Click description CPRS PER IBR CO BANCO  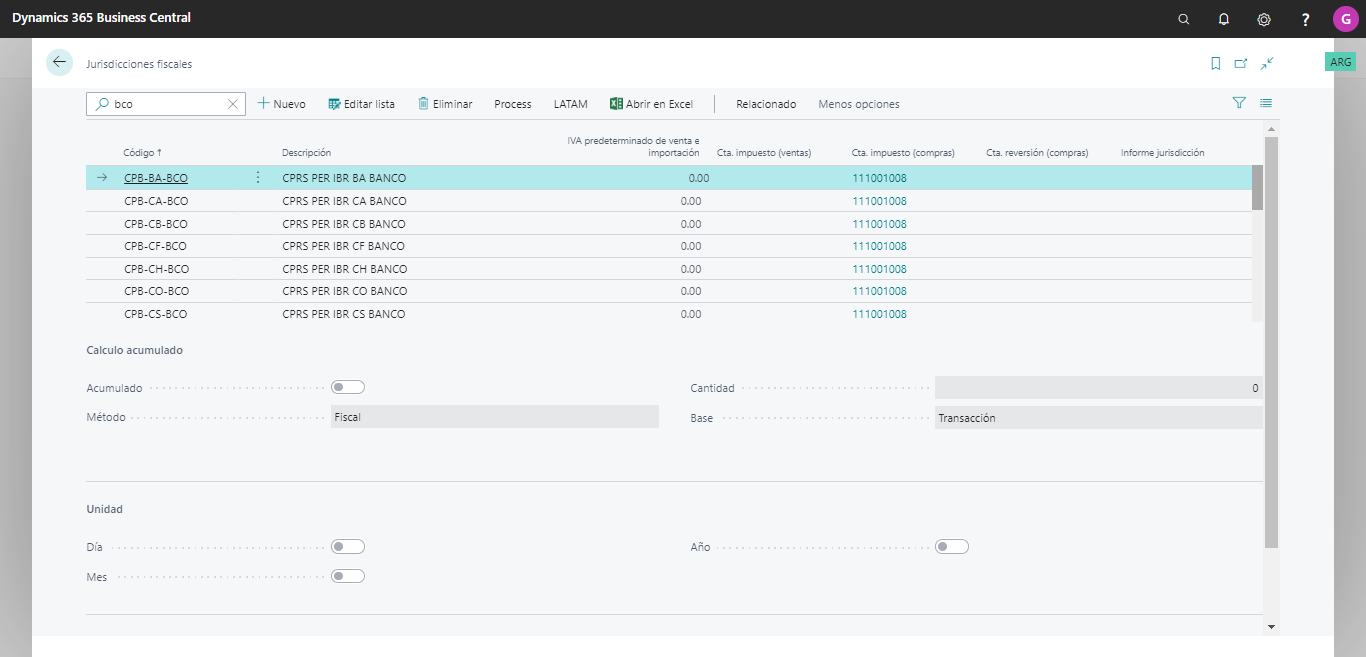tap(345, 291)
